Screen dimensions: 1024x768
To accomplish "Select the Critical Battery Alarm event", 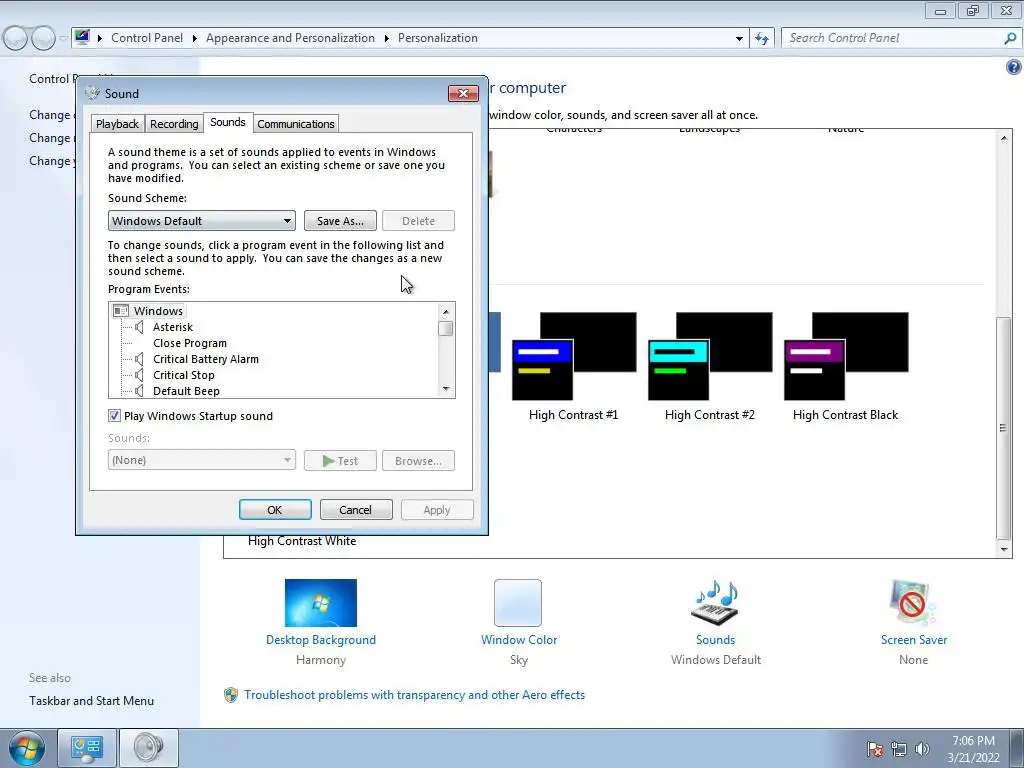I will (x=206, y=359).
